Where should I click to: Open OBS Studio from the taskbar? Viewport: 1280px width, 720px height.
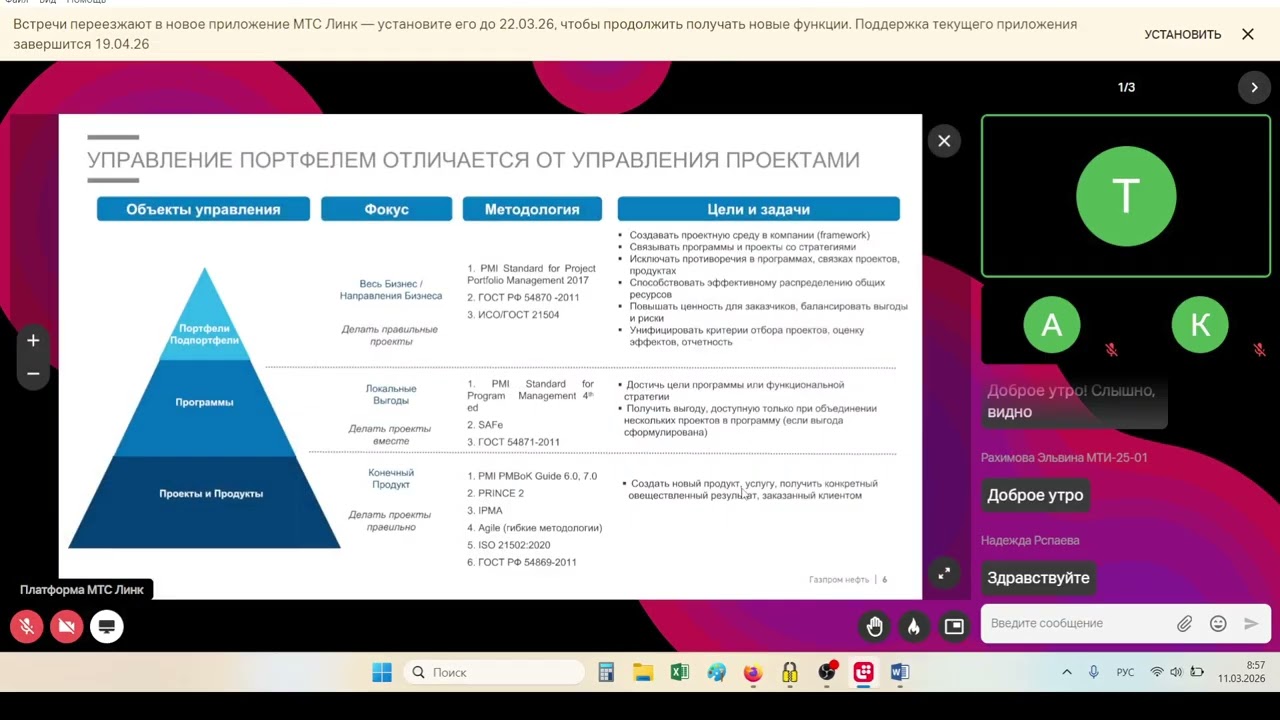(827, 673)
